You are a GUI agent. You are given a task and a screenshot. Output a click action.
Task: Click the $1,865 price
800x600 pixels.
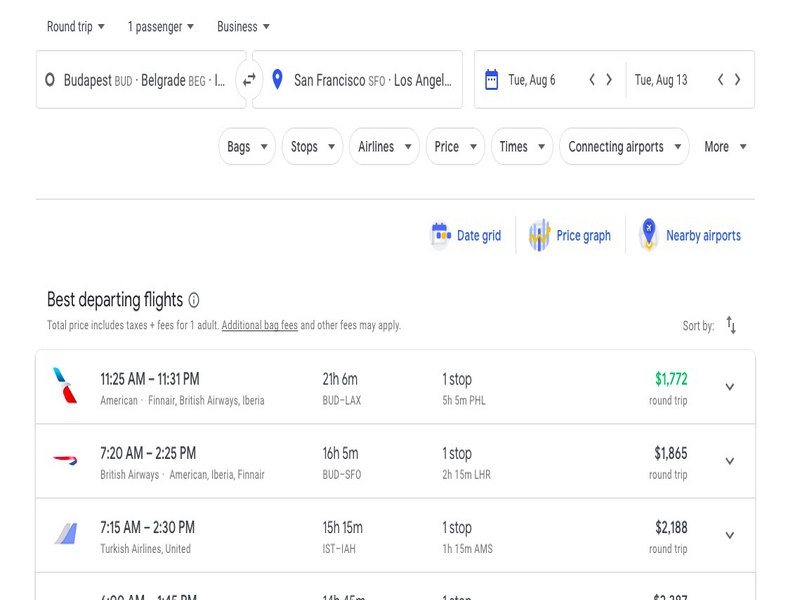(671, 453)
